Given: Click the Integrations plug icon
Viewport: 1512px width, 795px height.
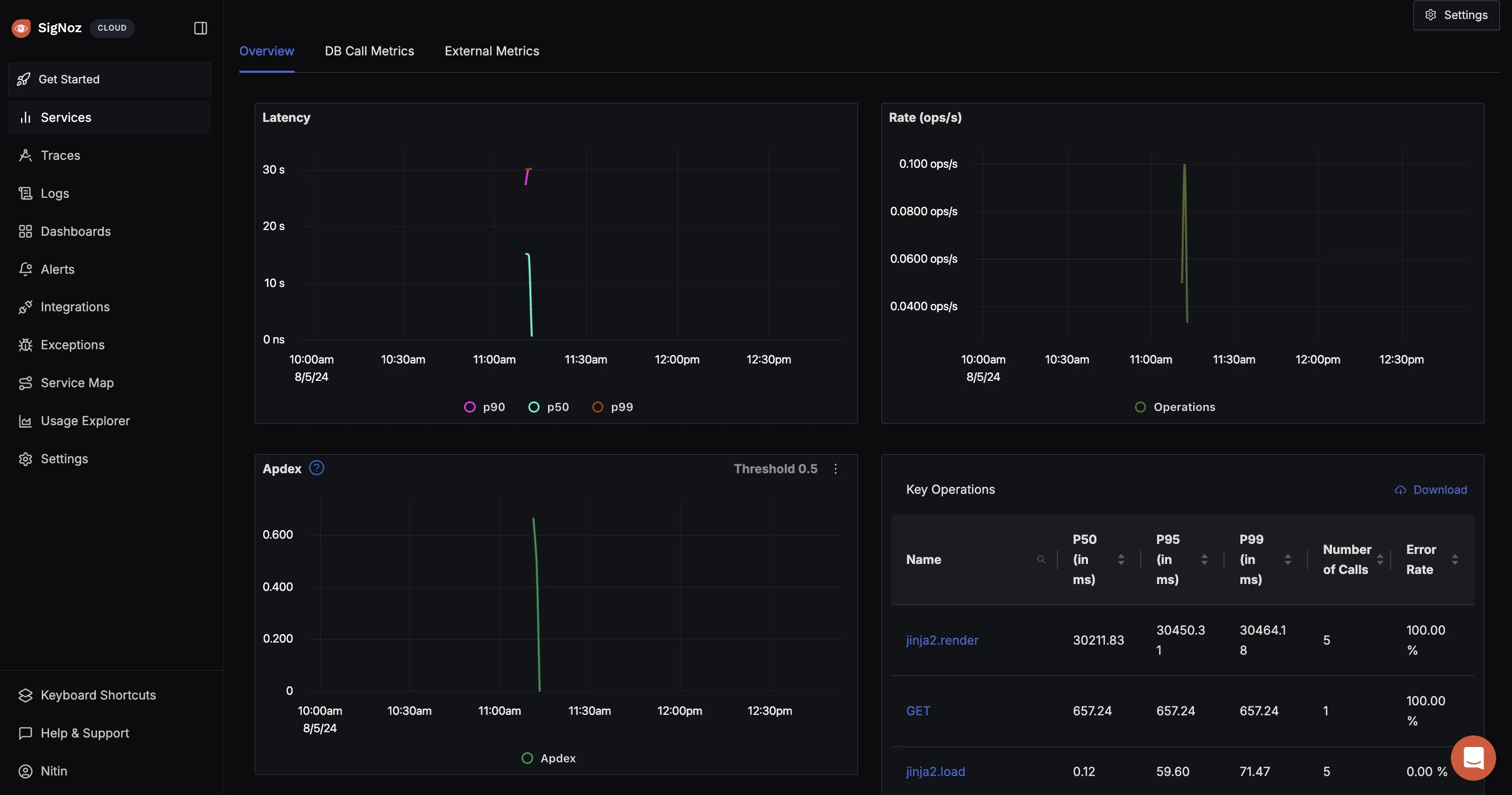Looking at the screenshot, I should point(25,307).
